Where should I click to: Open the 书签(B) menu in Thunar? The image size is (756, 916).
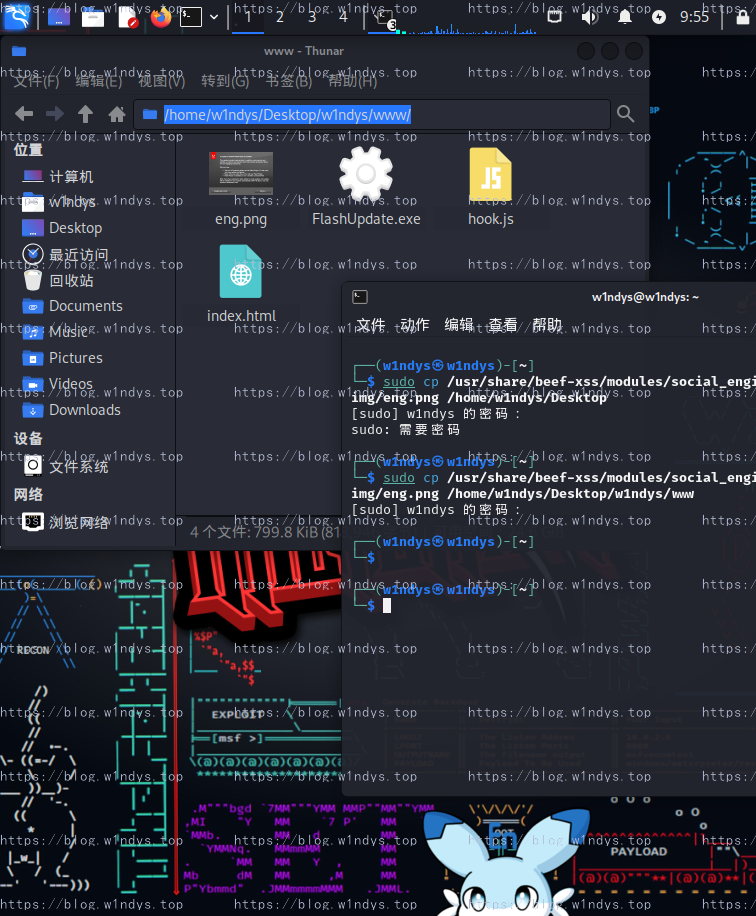tap(289, 81)
